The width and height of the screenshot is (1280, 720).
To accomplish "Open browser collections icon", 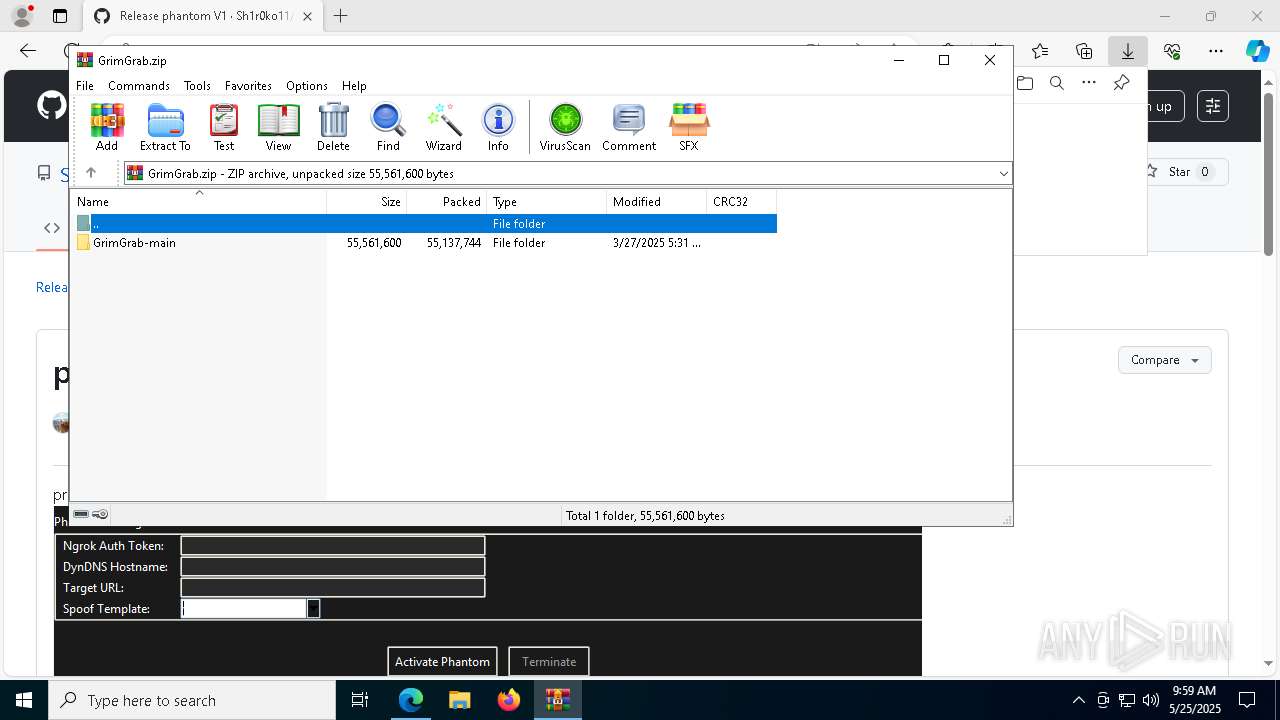I will pos(1084,51).
